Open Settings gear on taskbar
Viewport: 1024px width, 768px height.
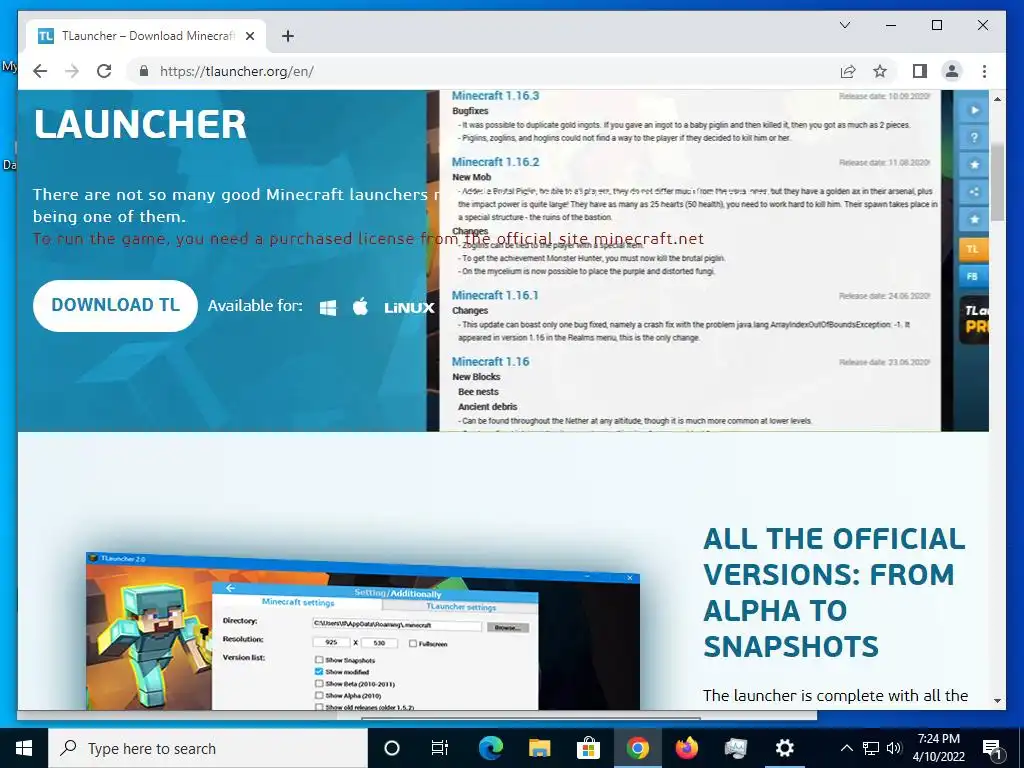(x=784, y=748)
